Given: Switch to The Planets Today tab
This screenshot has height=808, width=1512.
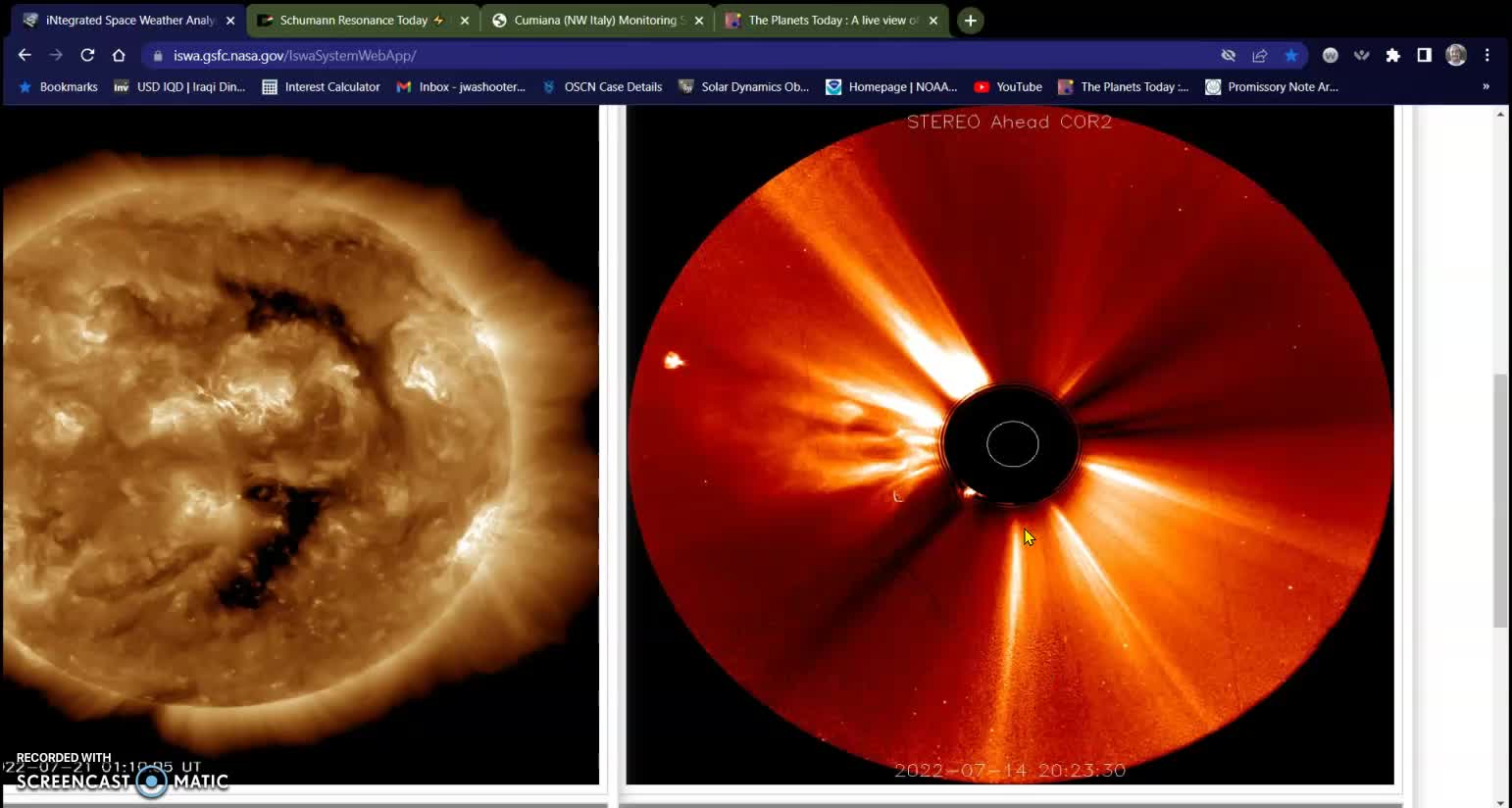Looking at the screenshot, I should (x=833, y=21).
